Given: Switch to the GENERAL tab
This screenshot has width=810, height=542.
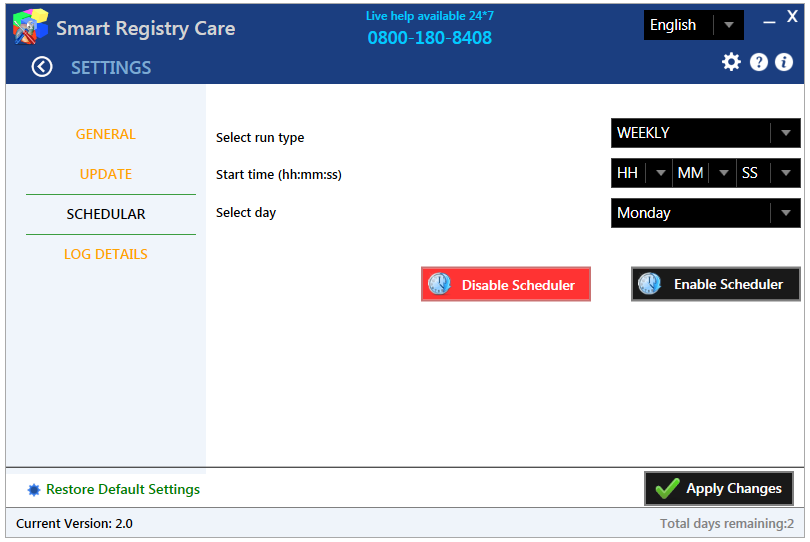Looking at the screenshot, I should [106, 134].
